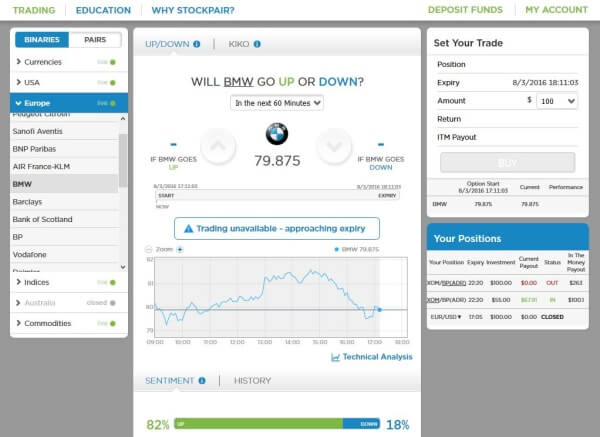The width and height of the screenshot is (600, 437).
Task: Click the UP arrow round button
Action: coord(218,146)
